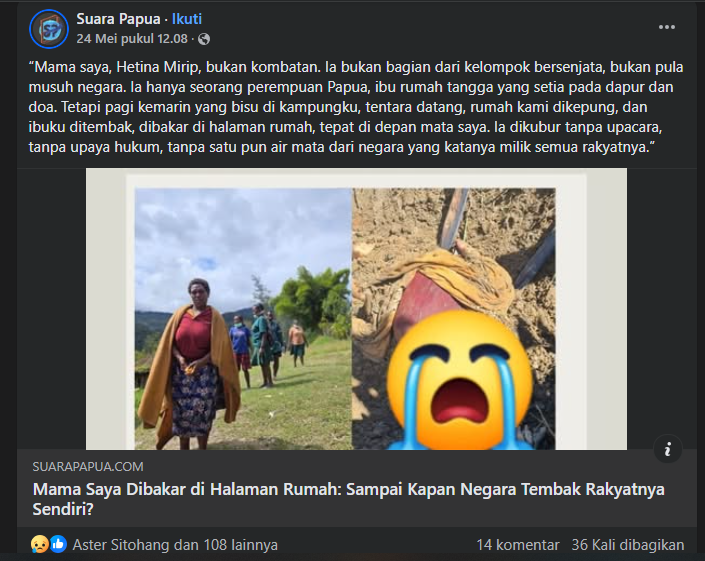
Task: Open the article headline Mama Saya Dibakar
Action: click(x=348, y=499)
